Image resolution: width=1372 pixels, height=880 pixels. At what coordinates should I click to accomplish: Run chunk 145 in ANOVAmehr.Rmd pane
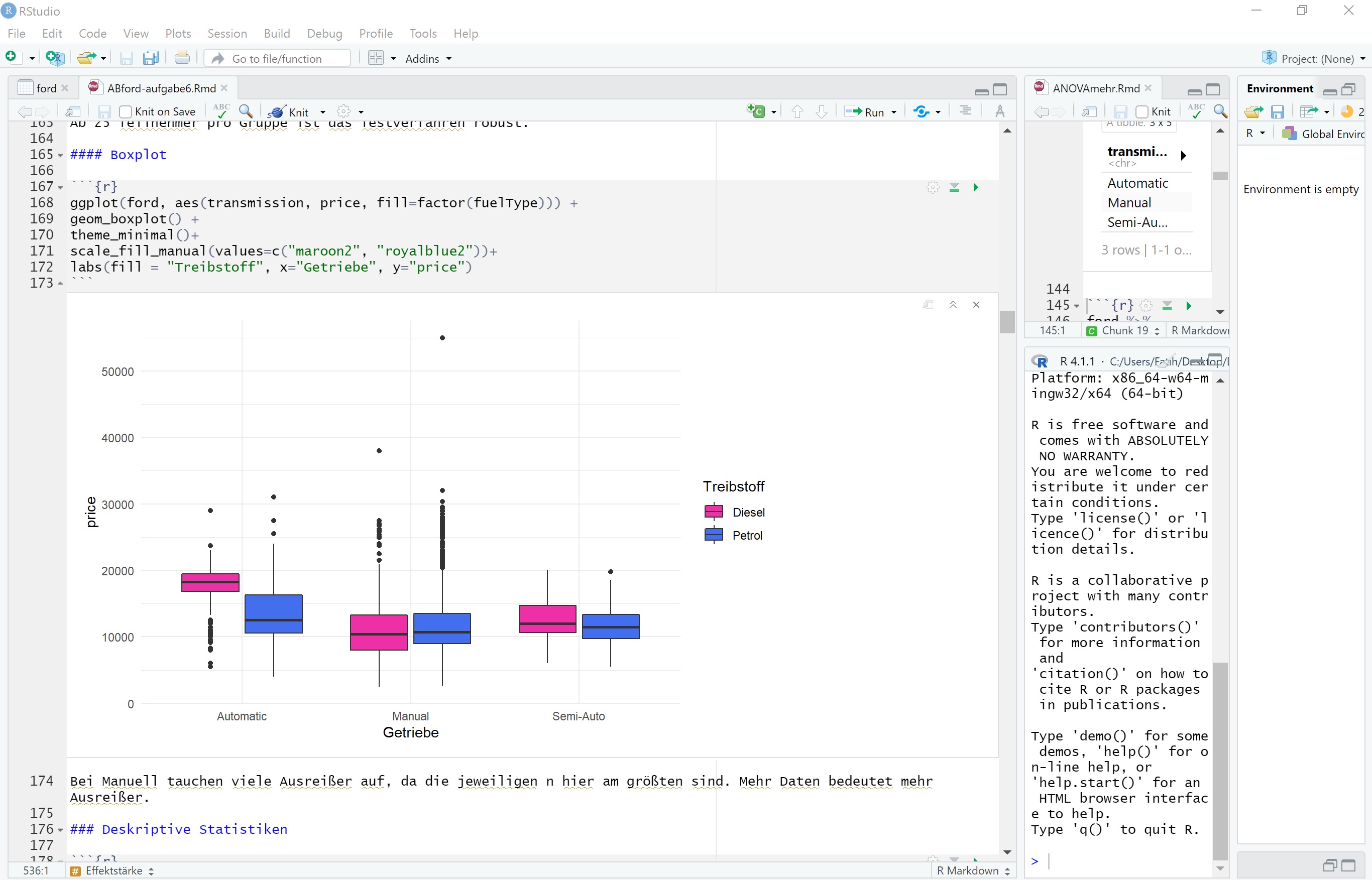point(1189,306)
